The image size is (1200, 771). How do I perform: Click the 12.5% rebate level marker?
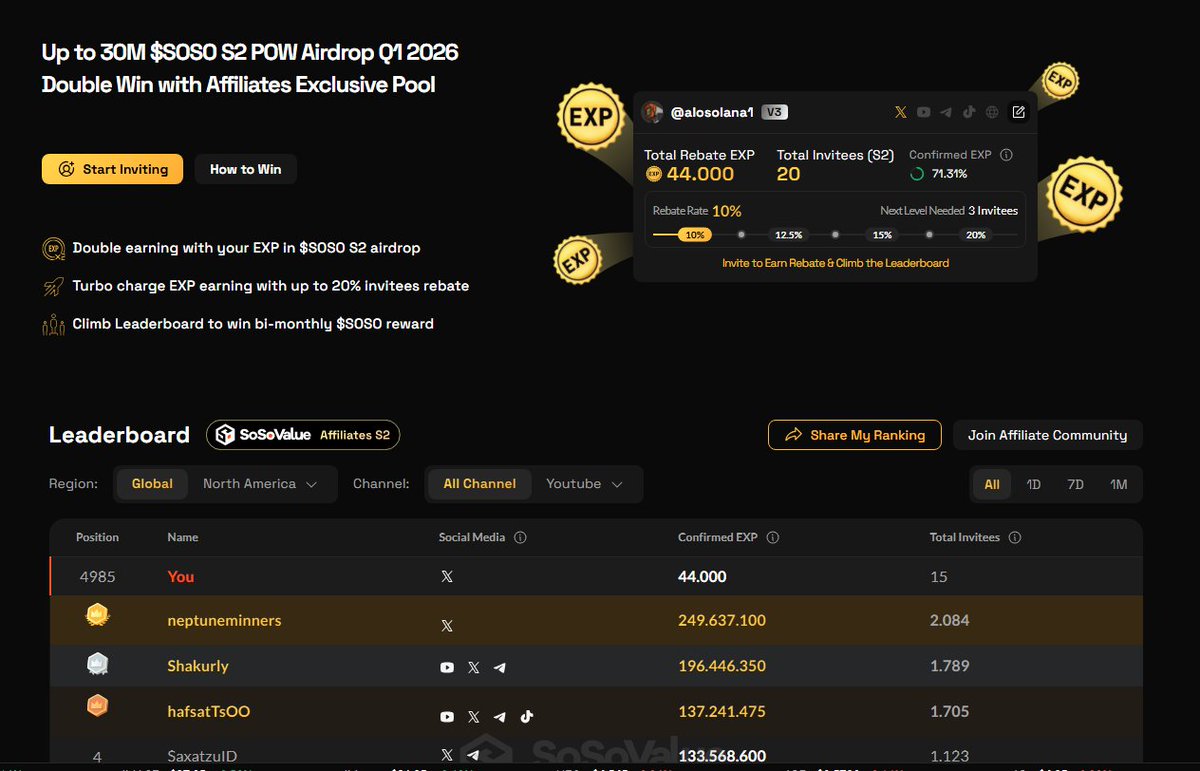(x=788, y=235)
